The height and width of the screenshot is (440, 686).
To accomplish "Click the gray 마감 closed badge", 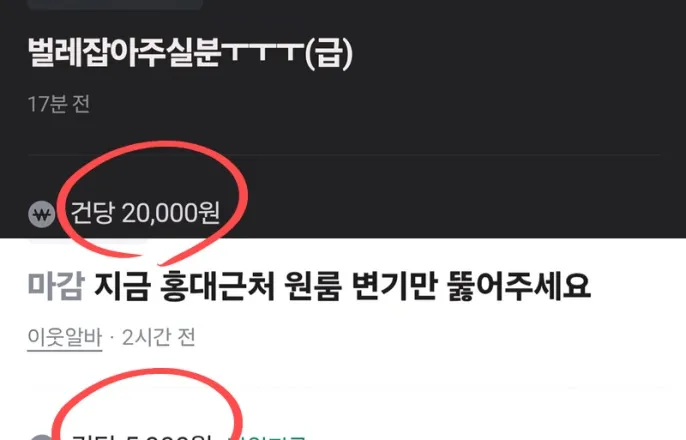I will [56, 286].
